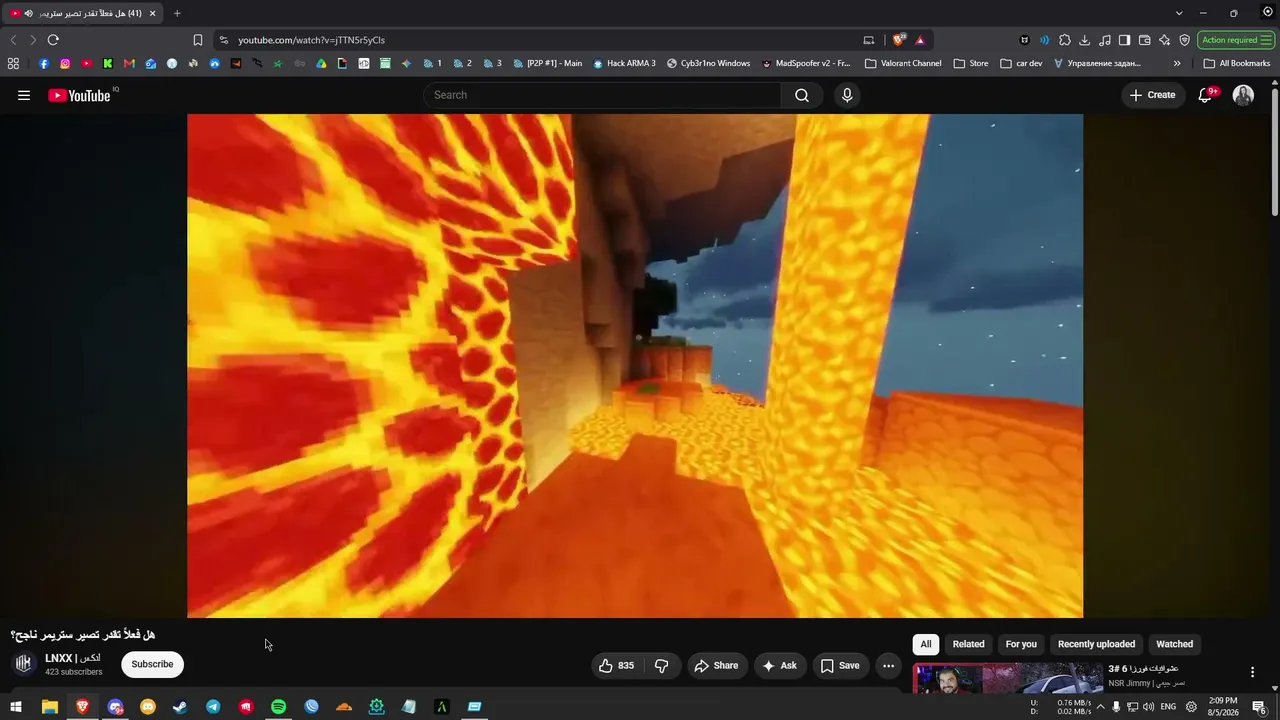1280x720 pixels.
Task: Close the YouTube tab
Action: tap(152, 13)
